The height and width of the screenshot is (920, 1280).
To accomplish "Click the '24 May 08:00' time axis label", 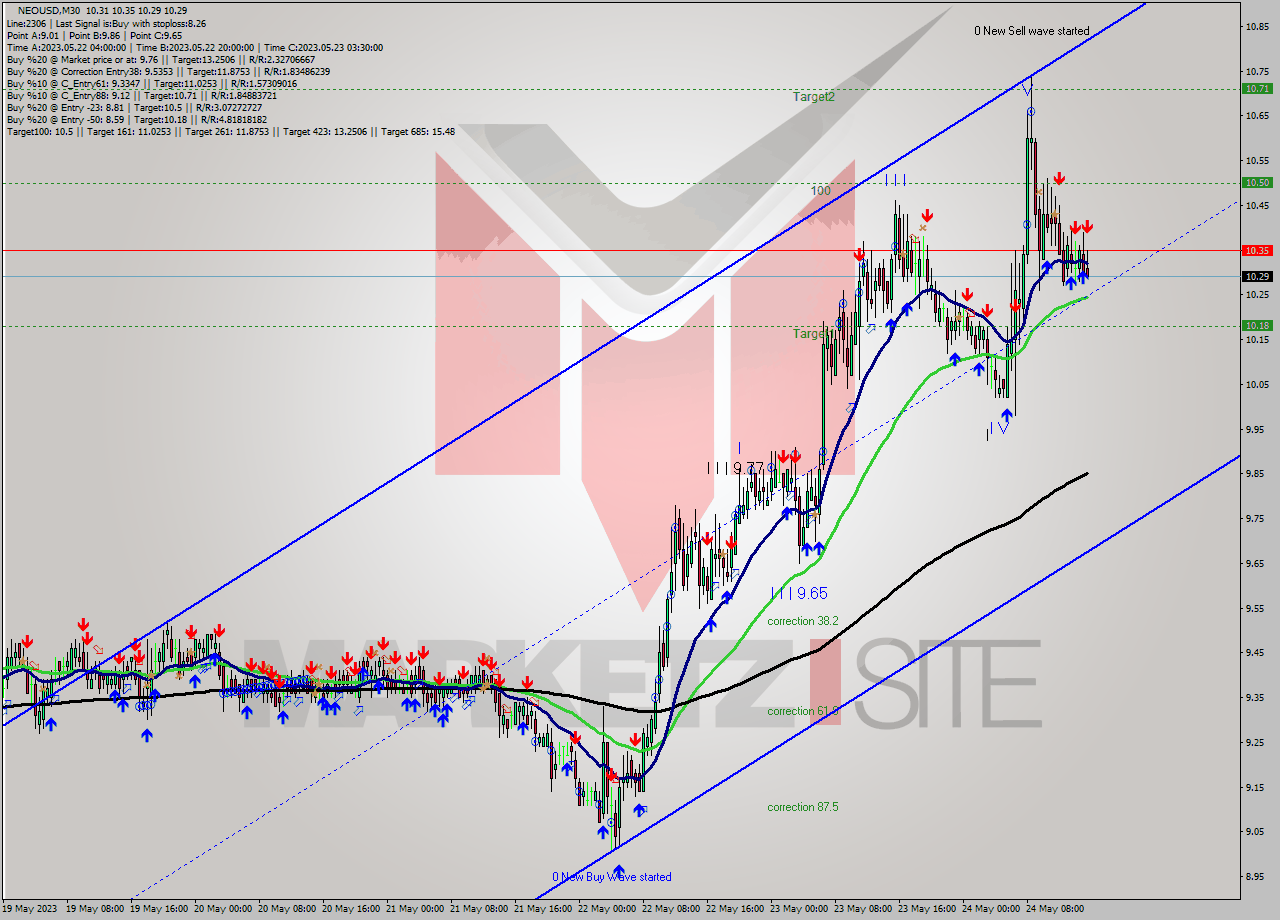I will click(x=1055, y=909).
